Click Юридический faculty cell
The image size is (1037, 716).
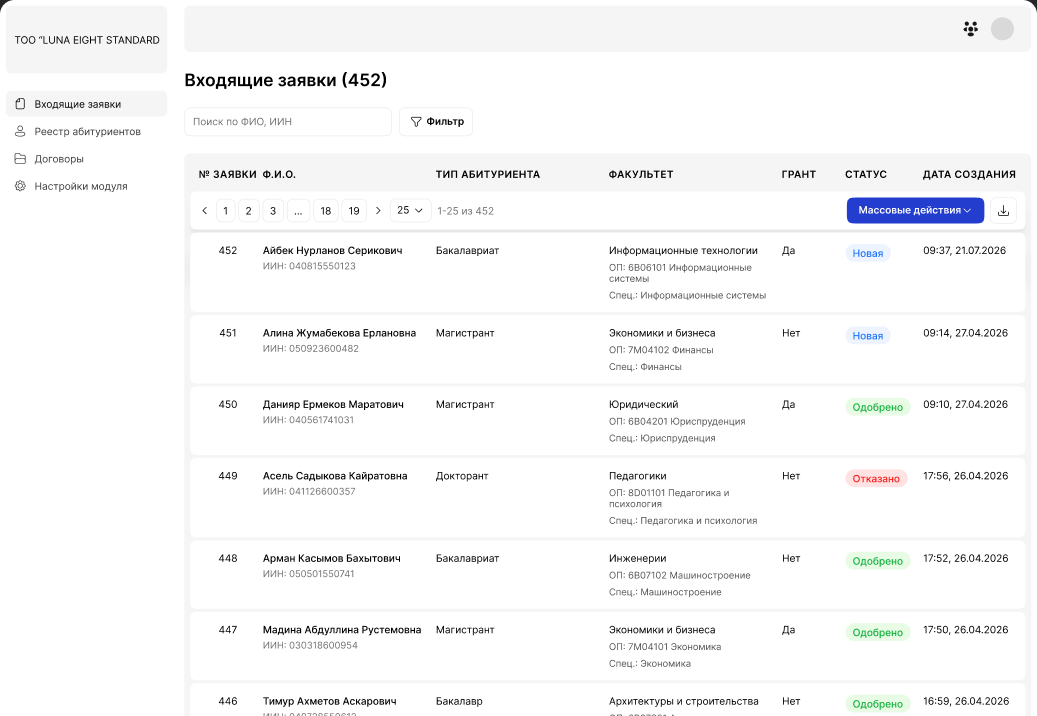coord(643,405)
